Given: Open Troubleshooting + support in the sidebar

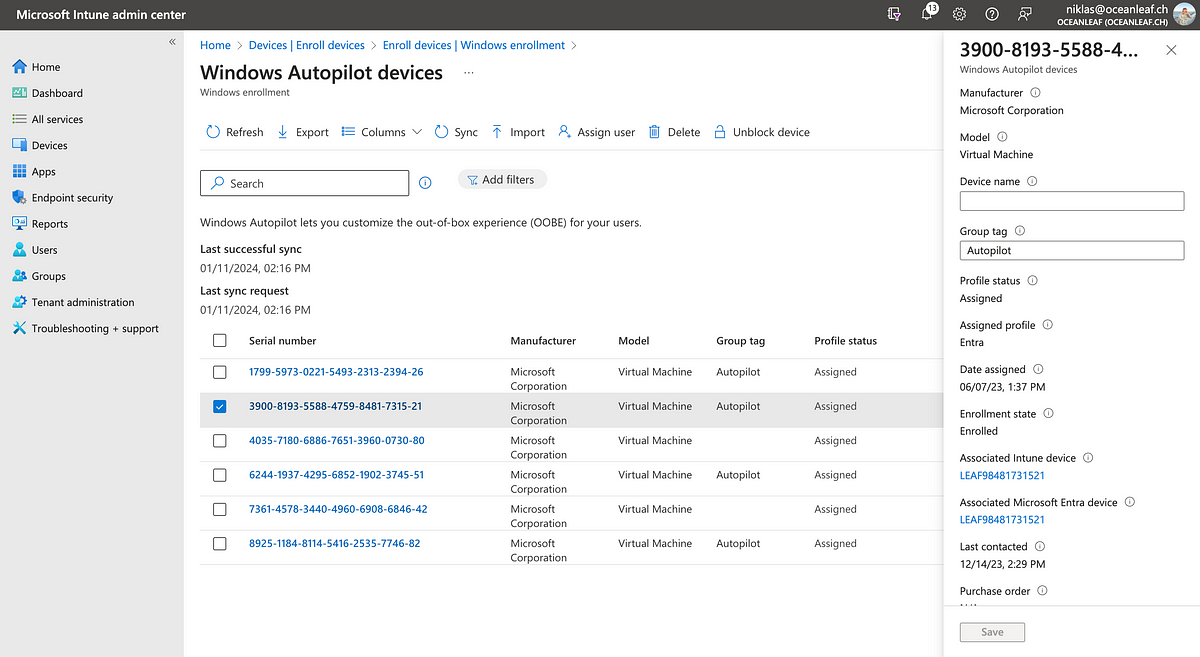Looking at the screenshot, I should pos(85,328).
